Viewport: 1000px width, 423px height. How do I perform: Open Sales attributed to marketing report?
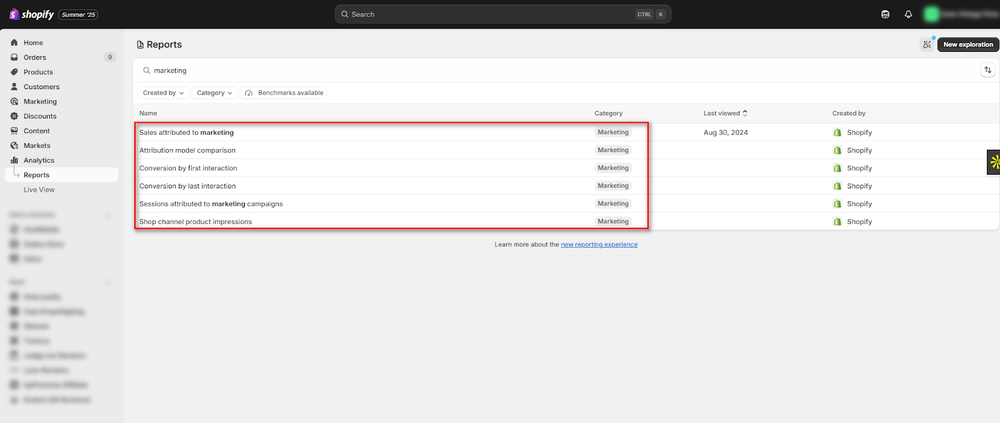[x=186, y=133]
